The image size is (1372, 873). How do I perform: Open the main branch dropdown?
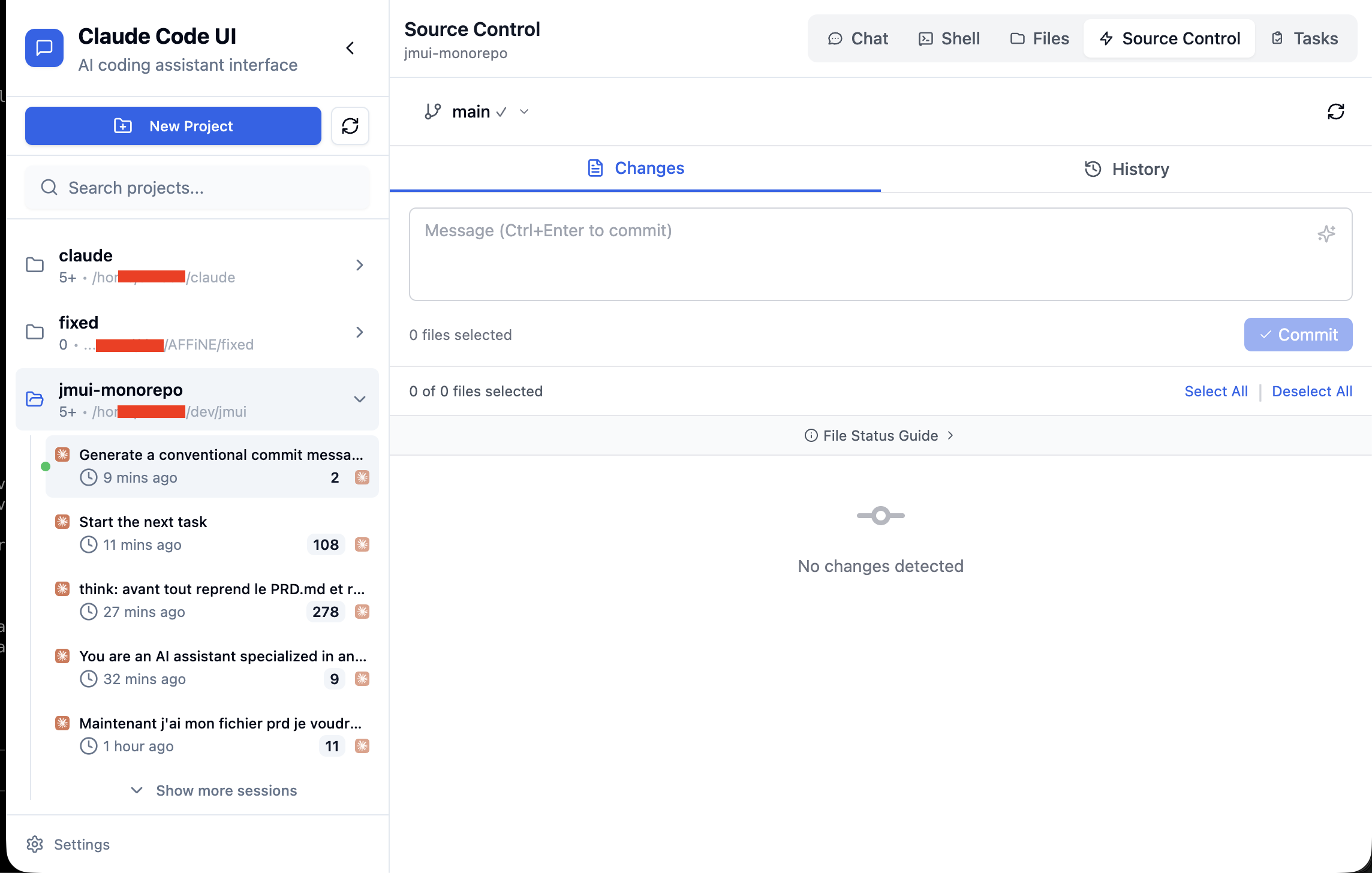pos(523,112)
